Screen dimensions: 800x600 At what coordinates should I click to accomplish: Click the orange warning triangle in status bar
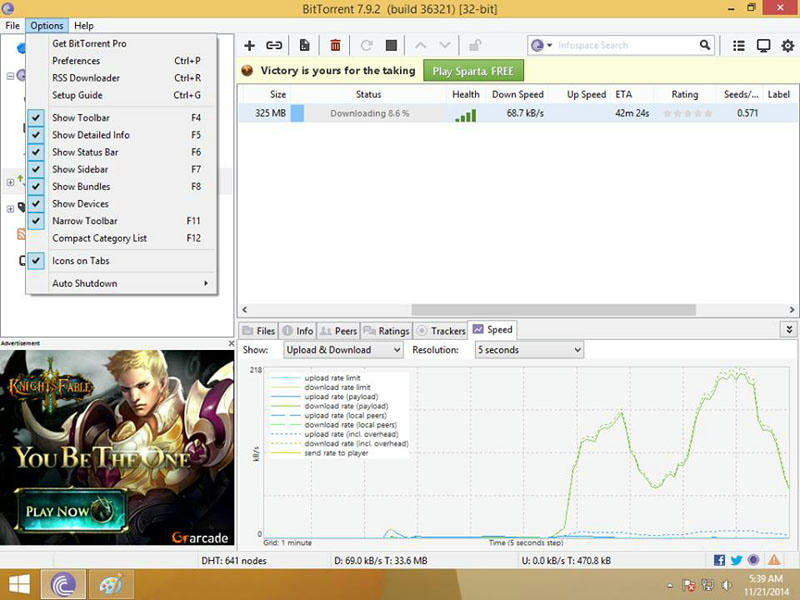[774, 560]
